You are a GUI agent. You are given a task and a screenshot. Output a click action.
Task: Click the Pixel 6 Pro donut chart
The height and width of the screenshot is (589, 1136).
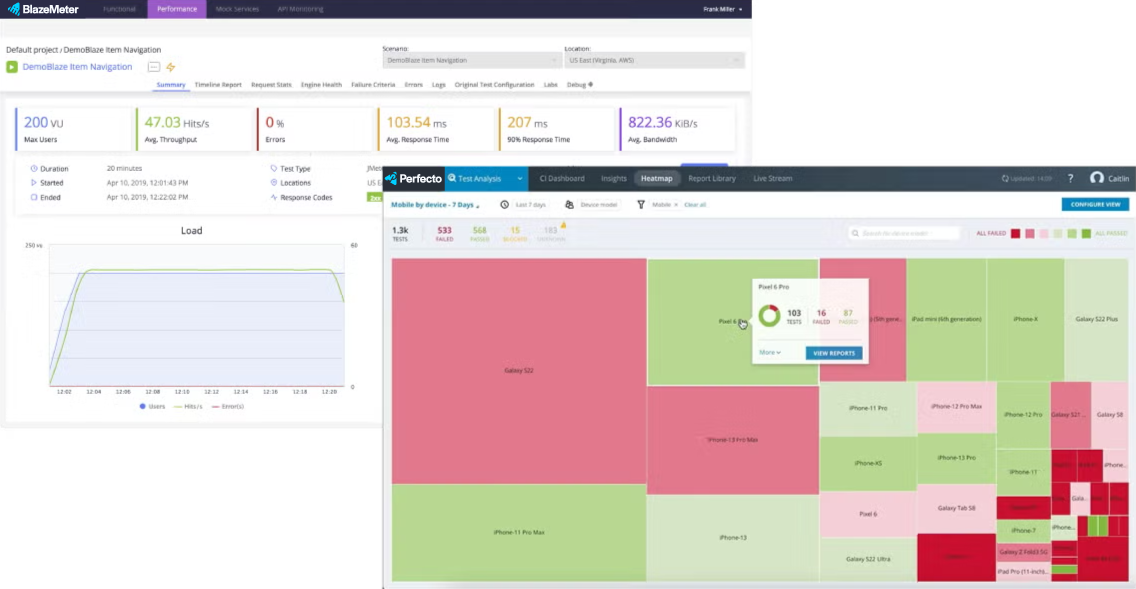(x=769, y=316)
